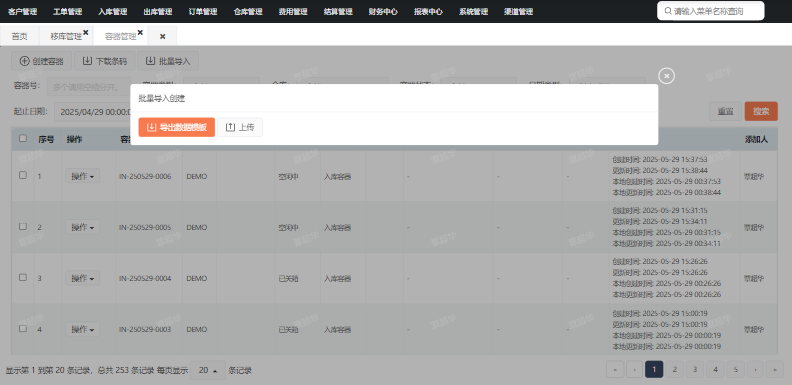The image size is (792, 385).
Task: Expand the 操作 dropdown for IN-250529-0004
Action: (x=82, y=278)
